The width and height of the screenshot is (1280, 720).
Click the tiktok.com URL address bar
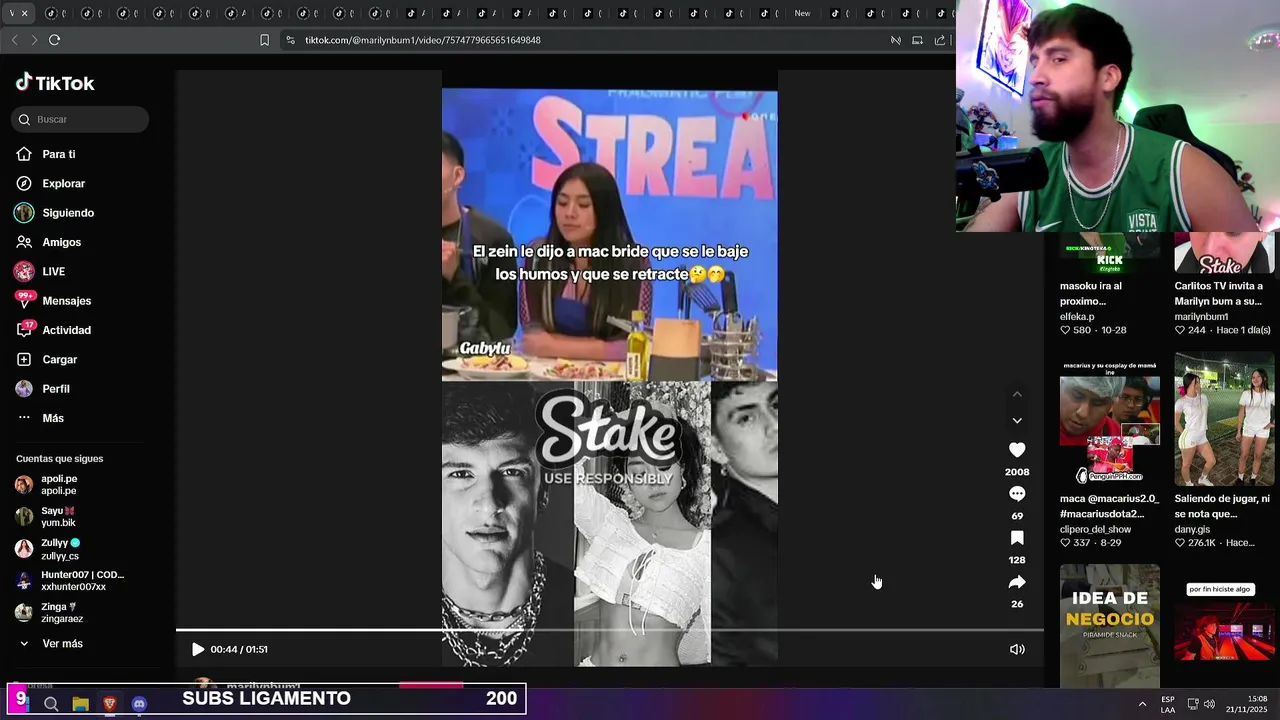422,40
